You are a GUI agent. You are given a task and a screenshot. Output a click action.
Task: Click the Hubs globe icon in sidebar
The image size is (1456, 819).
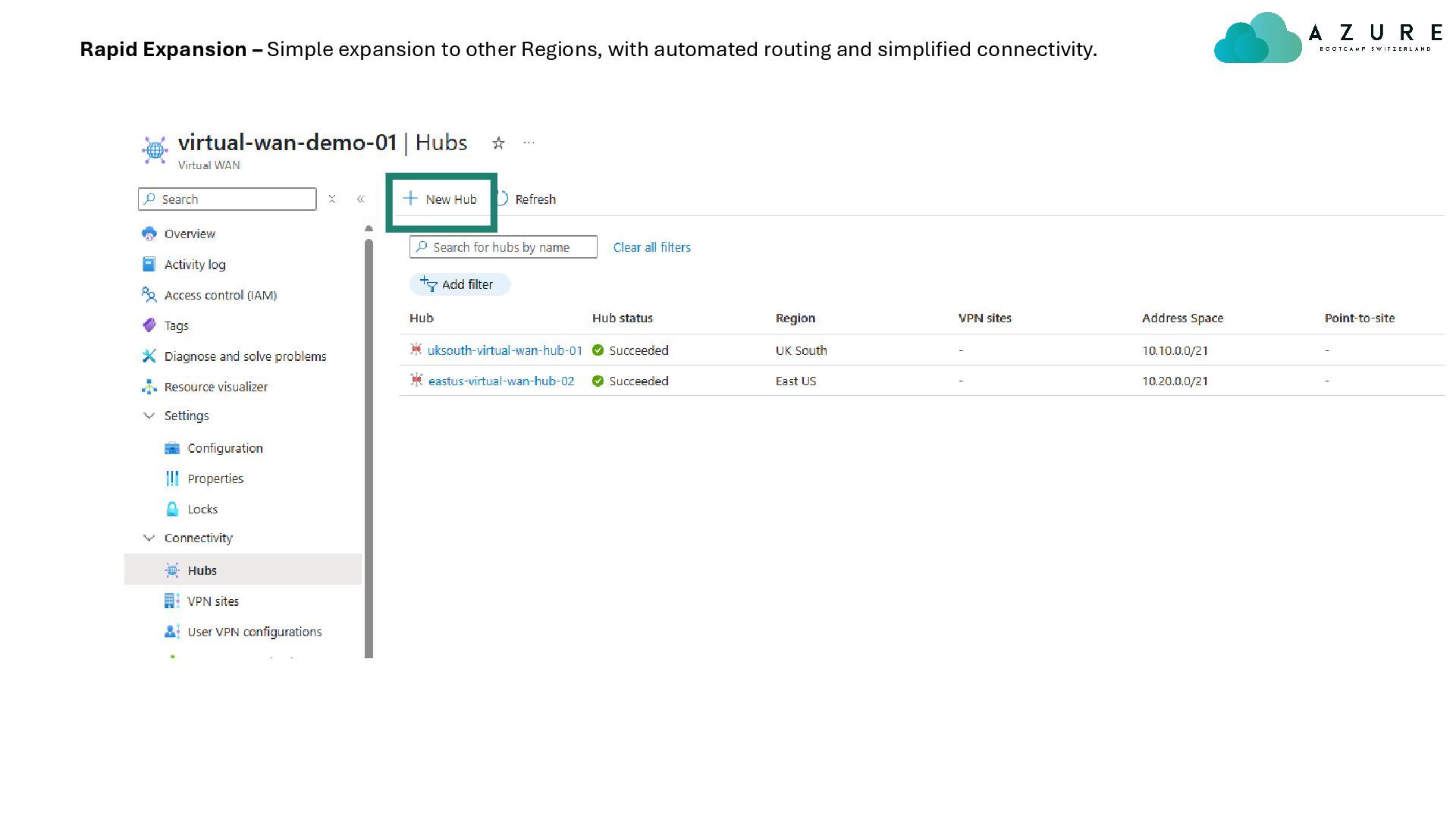pyautogui.click(x=172, y=570)
